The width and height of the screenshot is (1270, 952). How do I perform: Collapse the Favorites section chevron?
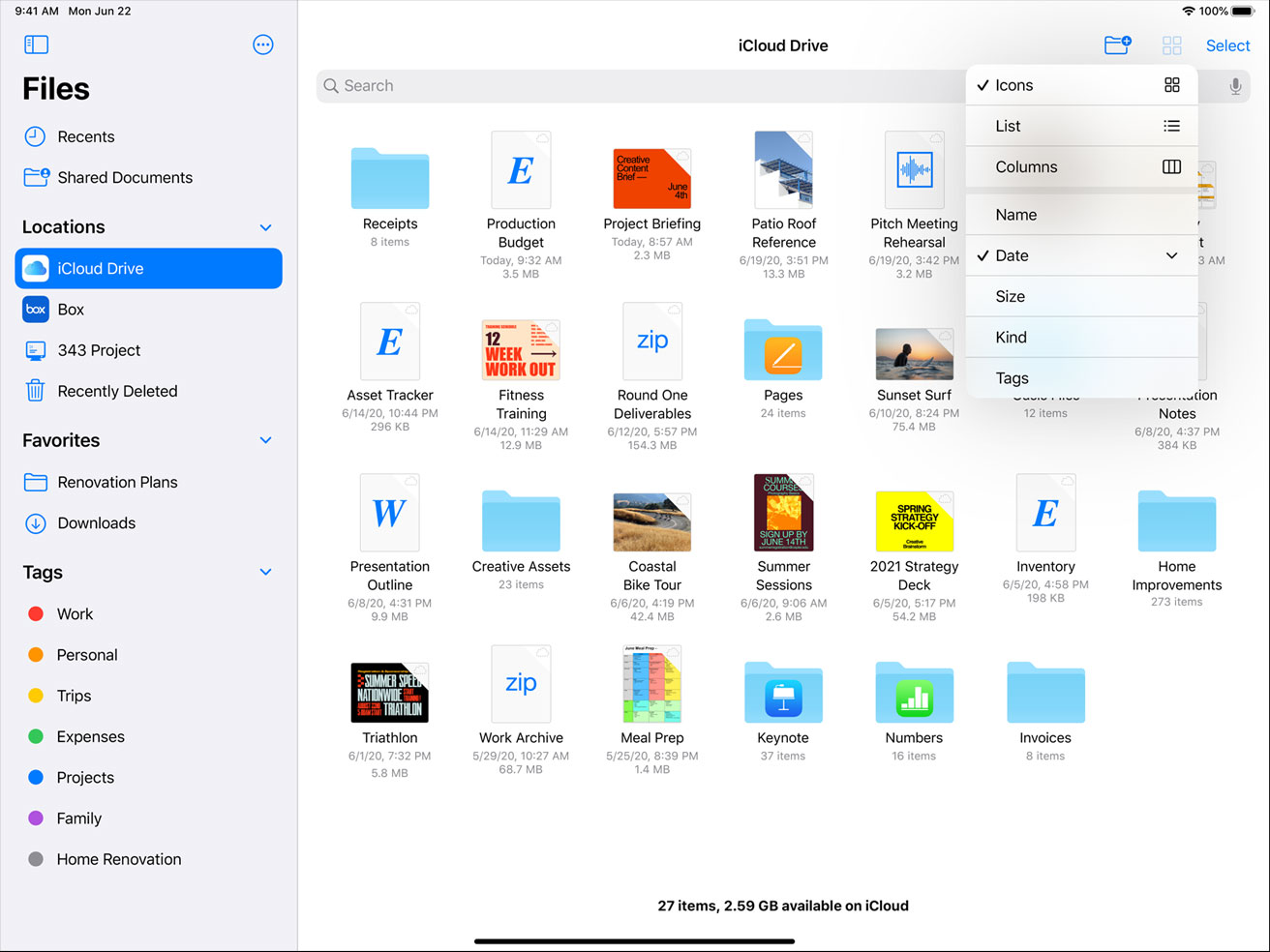pyautogui.click(x=266, y=440)
